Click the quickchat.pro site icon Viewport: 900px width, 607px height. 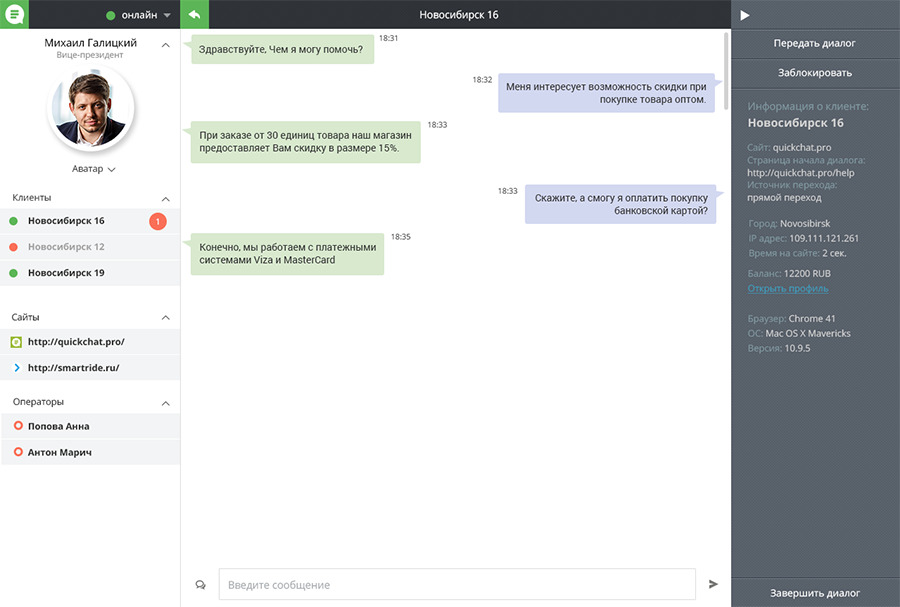[16, 343]
